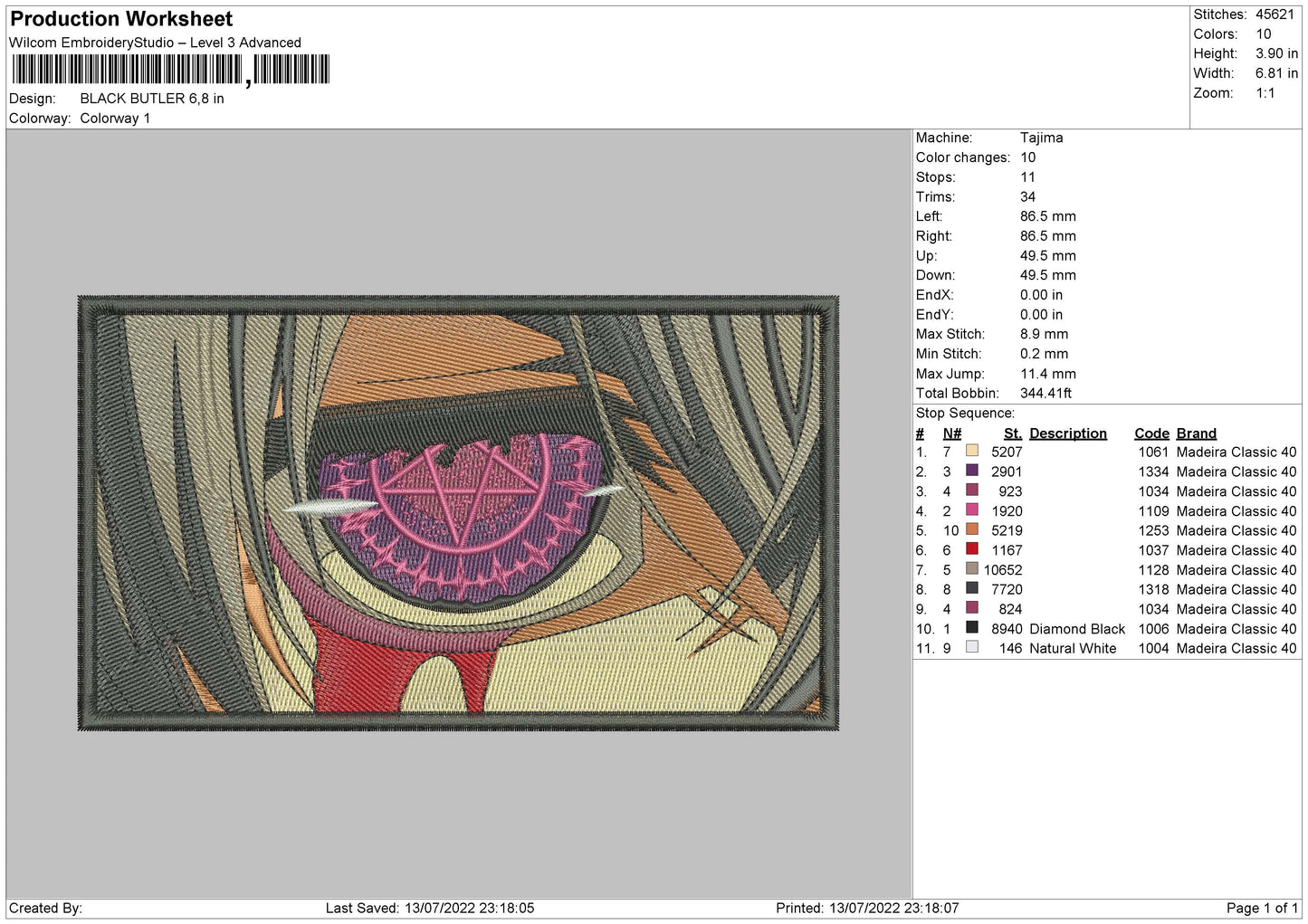Click the Trims value 34

(1027, 196)
